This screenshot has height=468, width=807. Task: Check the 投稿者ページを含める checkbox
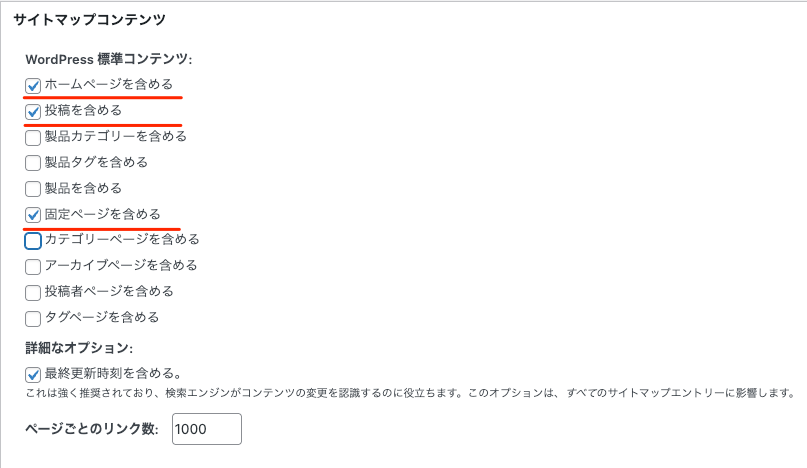coord(33,292)
